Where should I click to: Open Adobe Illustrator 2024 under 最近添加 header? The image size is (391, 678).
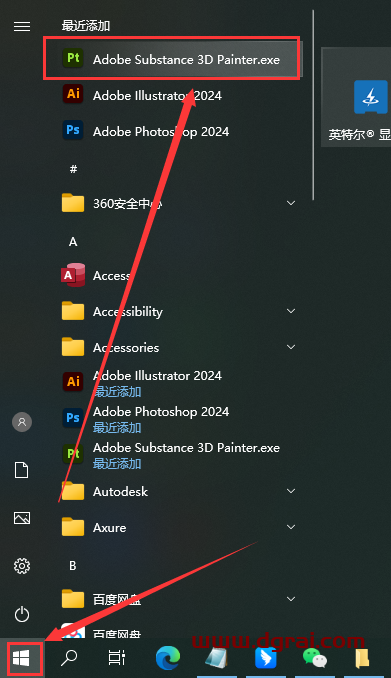172,95
